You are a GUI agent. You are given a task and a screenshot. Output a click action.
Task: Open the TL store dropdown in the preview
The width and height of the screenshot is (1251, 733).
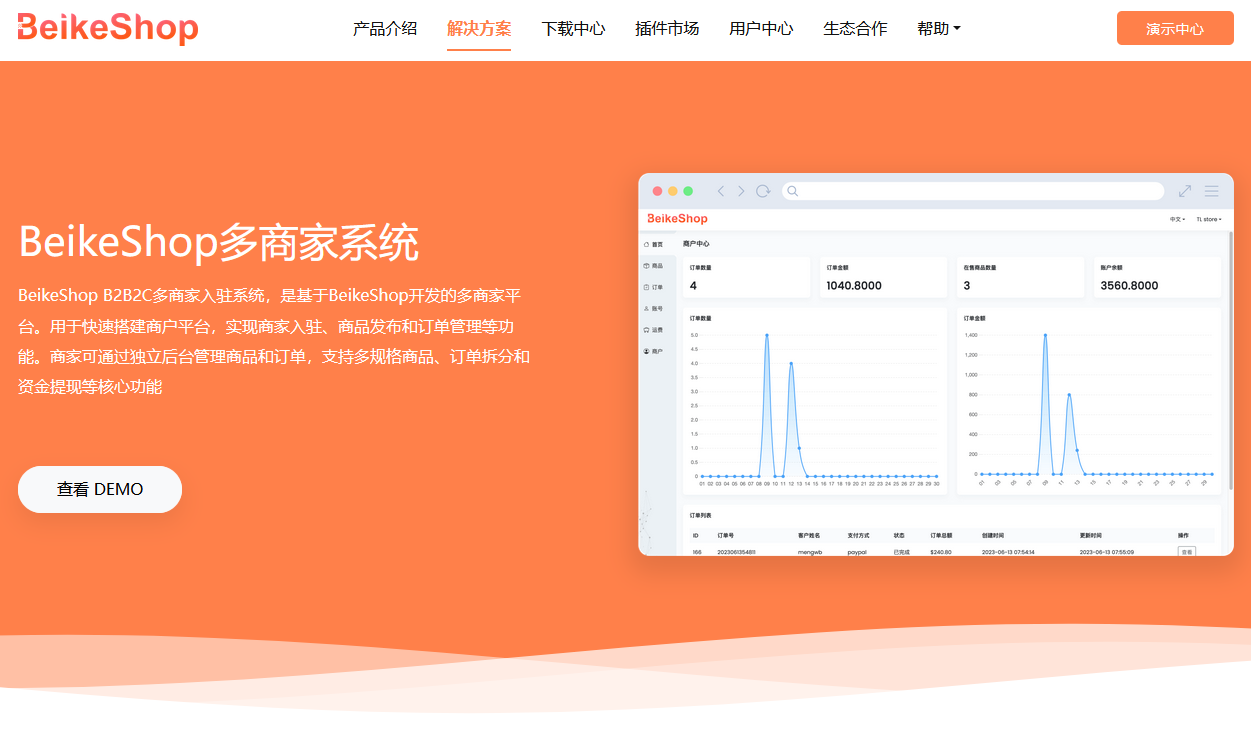pos(1209,219)
